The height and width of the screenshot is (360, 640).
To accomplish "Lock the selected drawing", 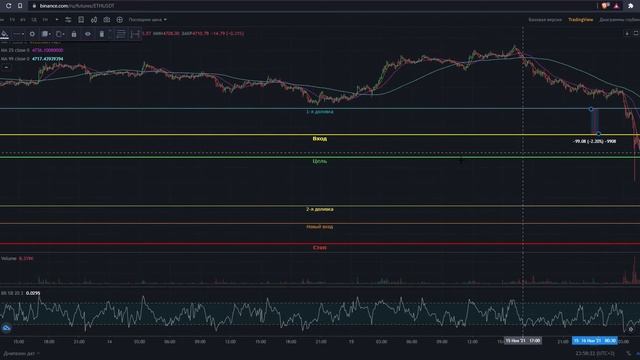I will (74, 34).
